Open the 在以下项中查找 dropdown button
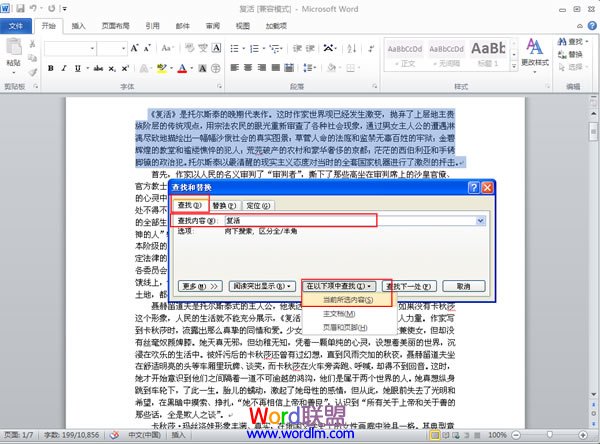 click(x=339, y=286)
